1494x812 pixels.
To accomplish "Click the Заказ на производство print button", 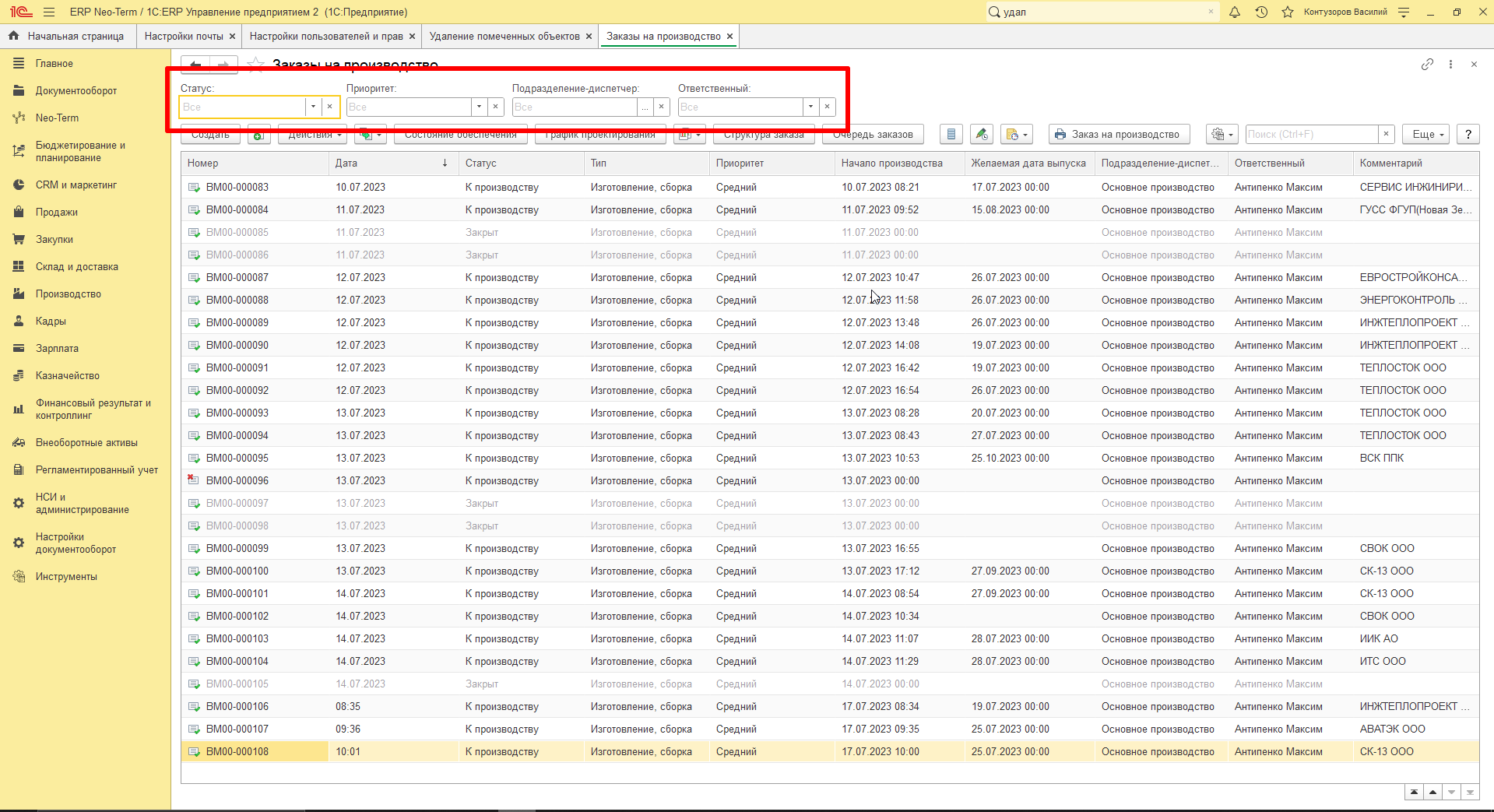I will coord(1119,134).
